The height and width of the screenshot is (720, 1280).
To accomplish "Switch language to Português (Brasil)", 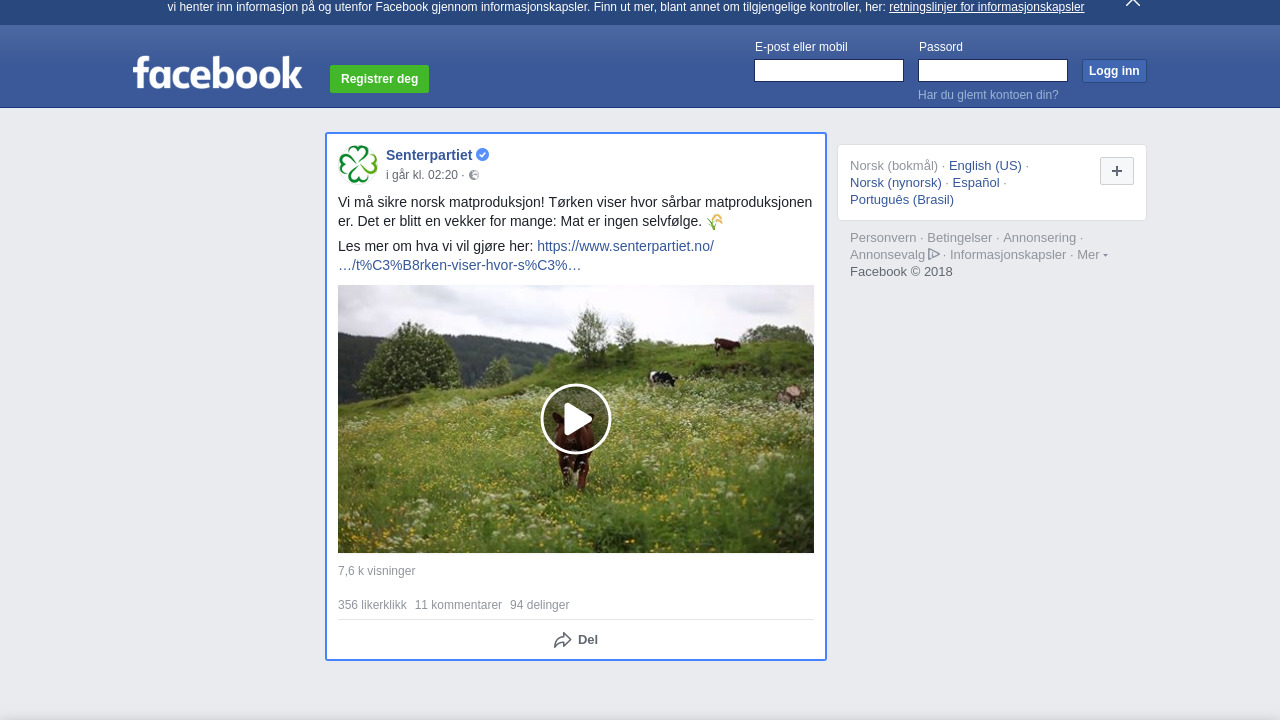I will click(x=902, y=200).
